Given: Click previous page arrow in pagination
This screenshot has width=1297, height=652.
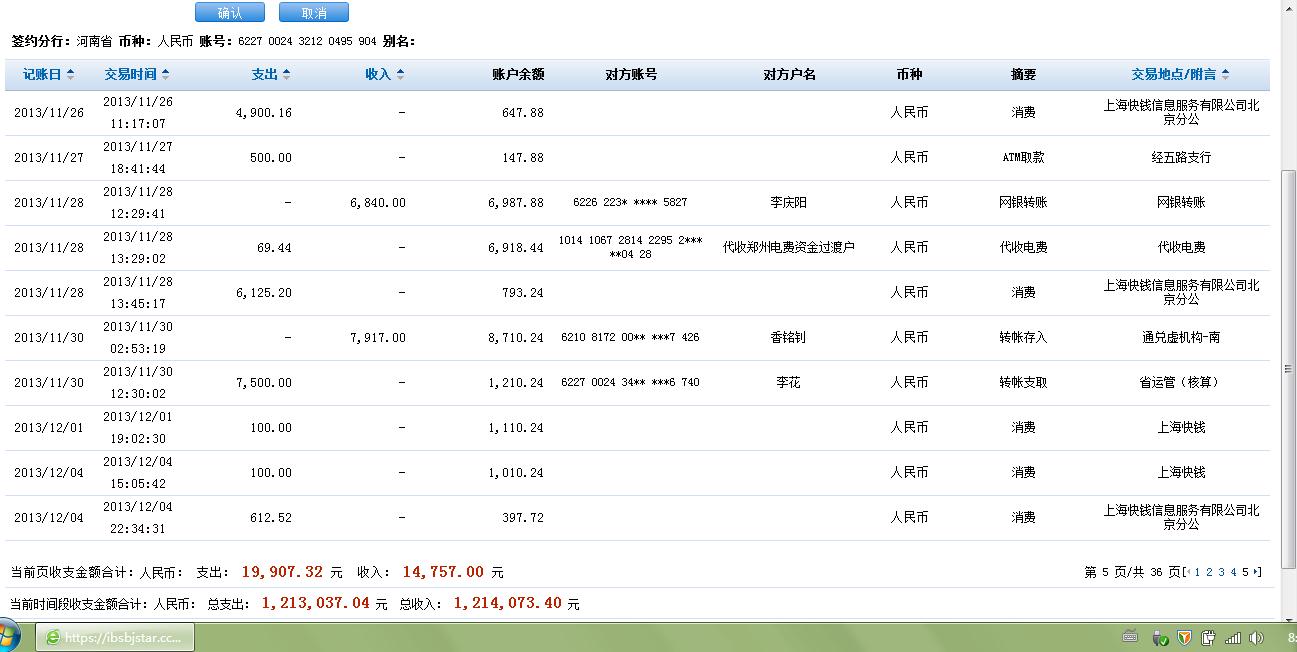Looking at the screenshot, I should [1187, 572].
